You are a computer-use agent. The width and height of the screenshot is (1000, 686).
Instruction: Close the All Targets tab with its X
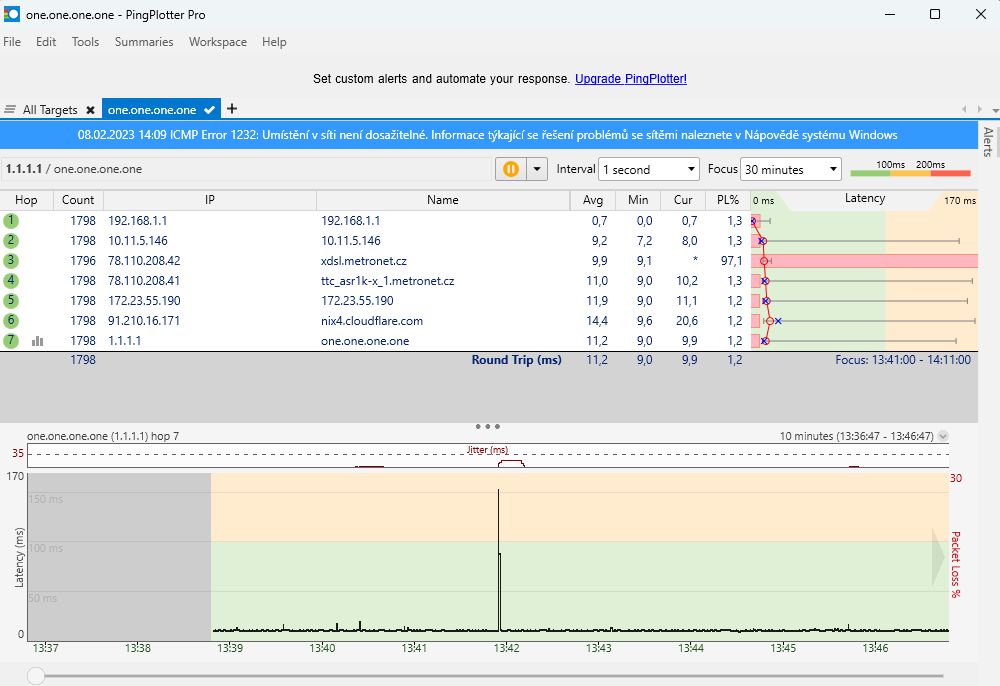click(90, 110)
